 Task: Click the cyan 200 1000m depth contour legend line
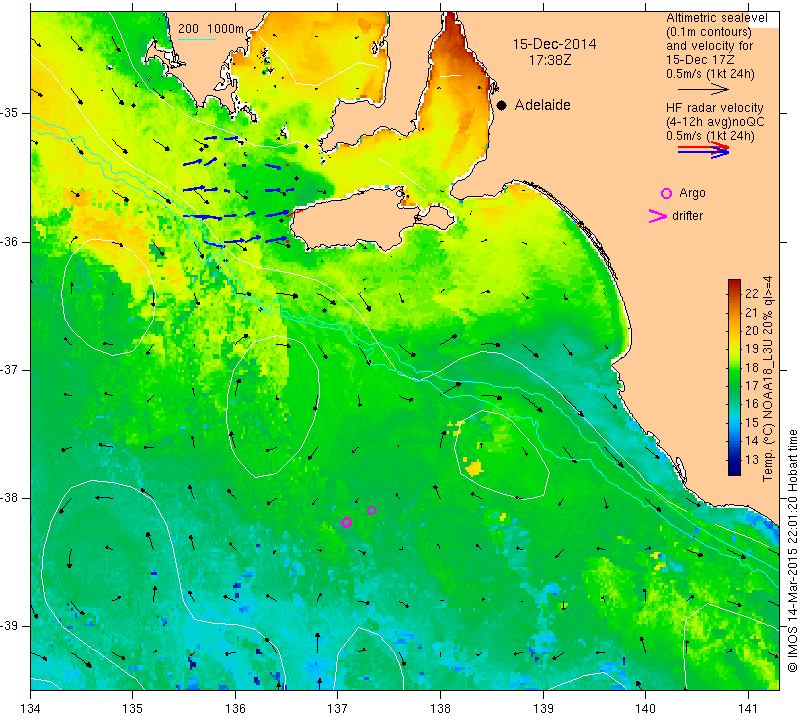pos(197,39)
